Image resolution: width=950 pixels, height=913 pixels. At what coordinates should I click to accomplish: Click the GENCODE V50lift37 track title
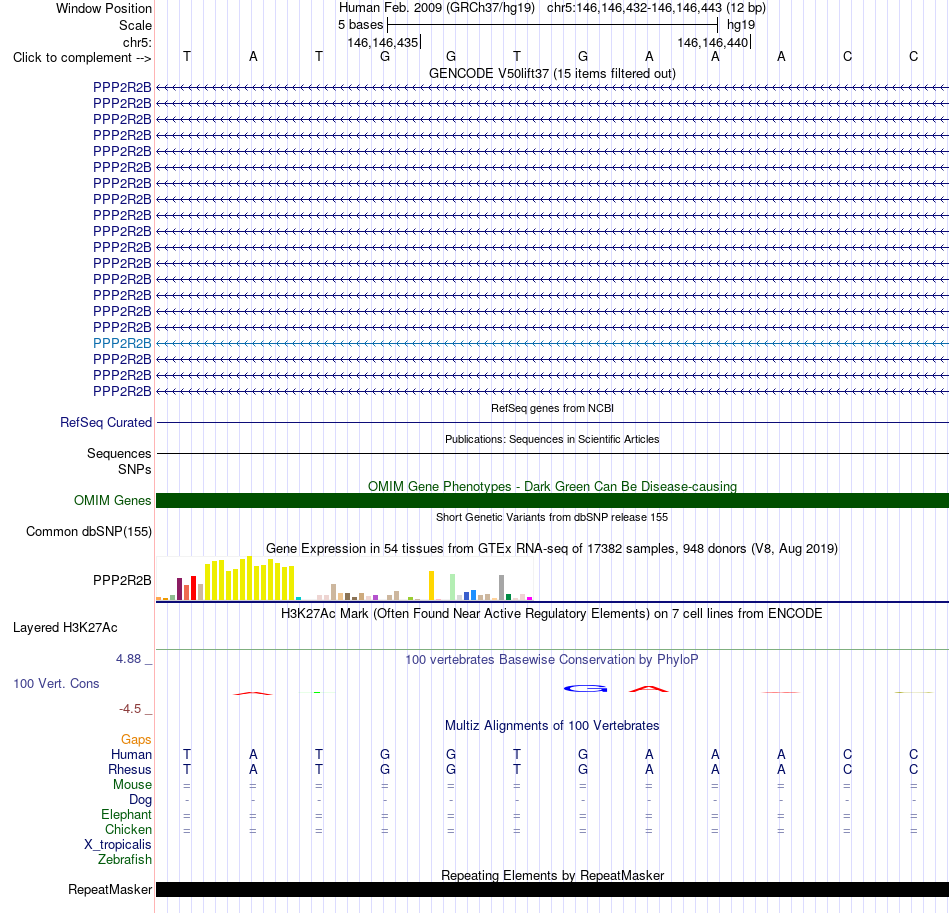[552, 73]
